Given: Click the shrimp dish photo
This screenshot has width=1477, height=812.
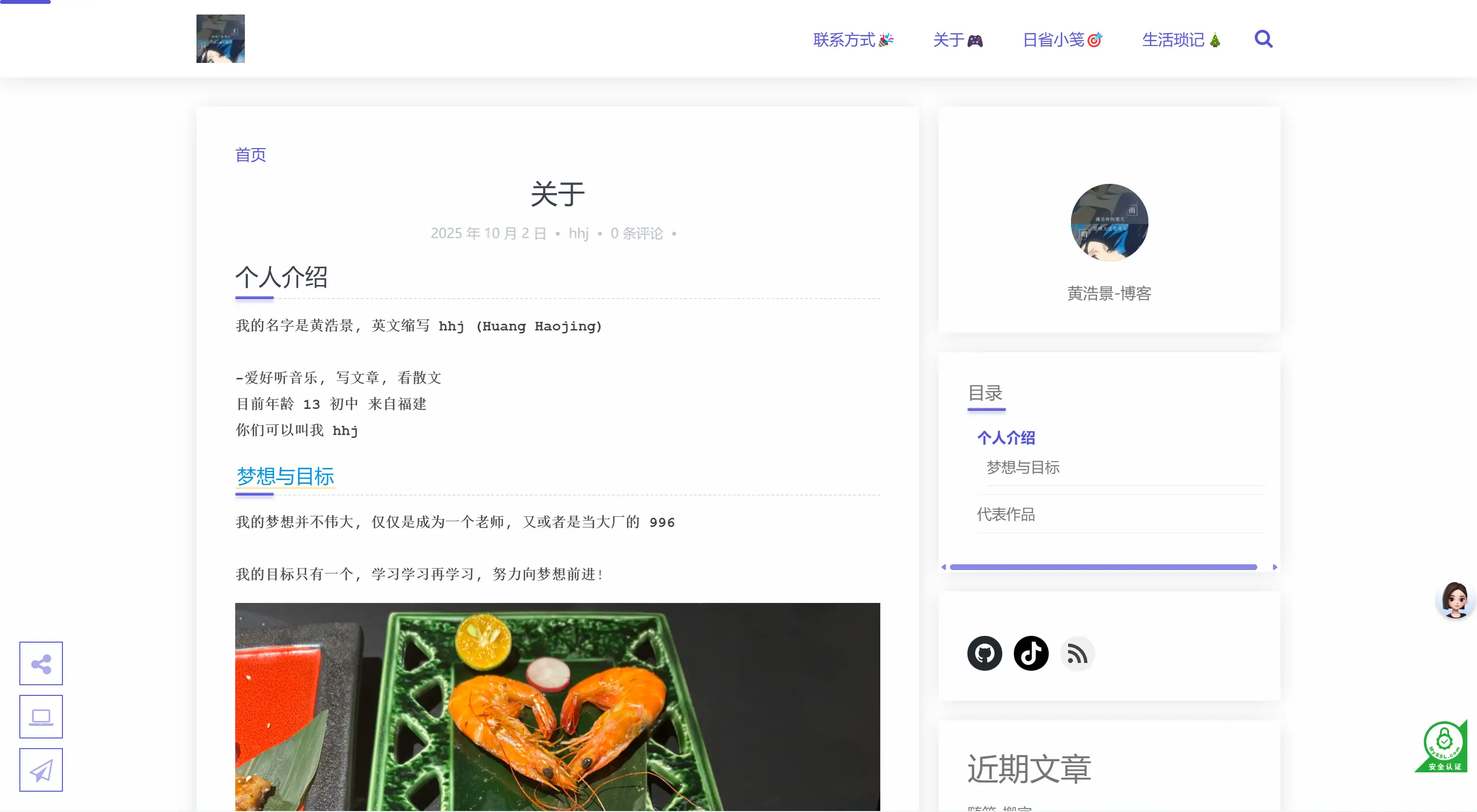Looking at the screenshot, I should (x=558, y=707).
